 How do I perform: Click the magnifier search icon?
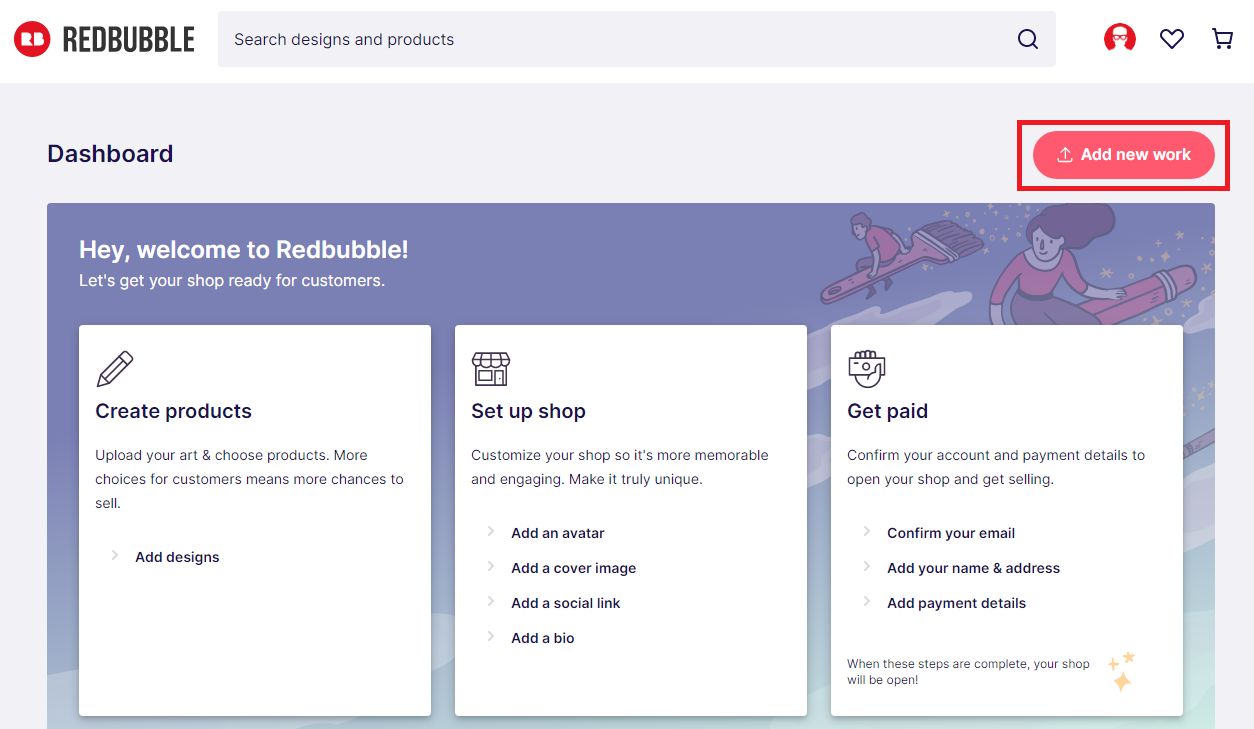point(1027,39)
